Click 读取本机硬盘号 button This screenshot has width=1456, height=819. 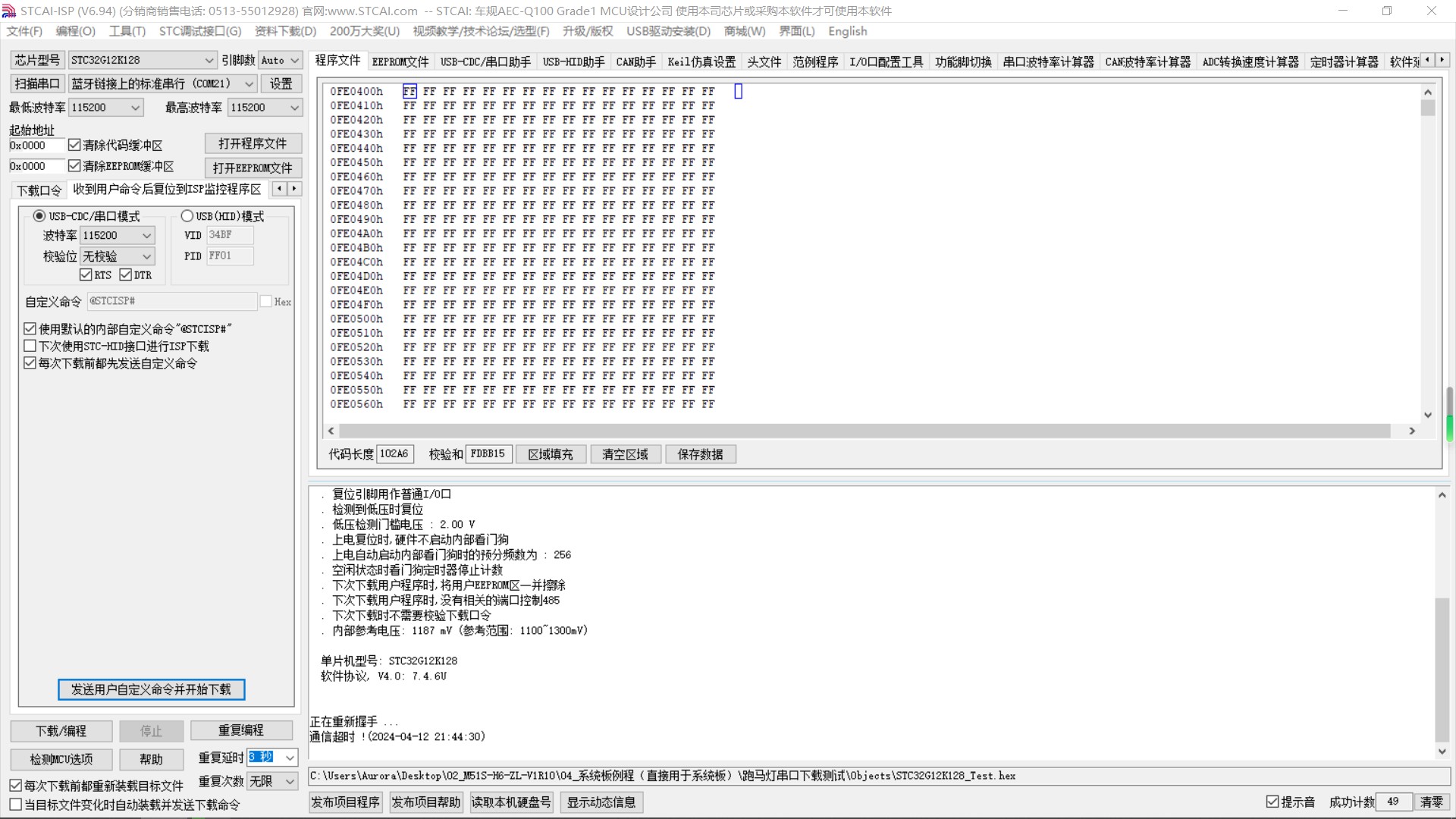[x=511, y=802]
